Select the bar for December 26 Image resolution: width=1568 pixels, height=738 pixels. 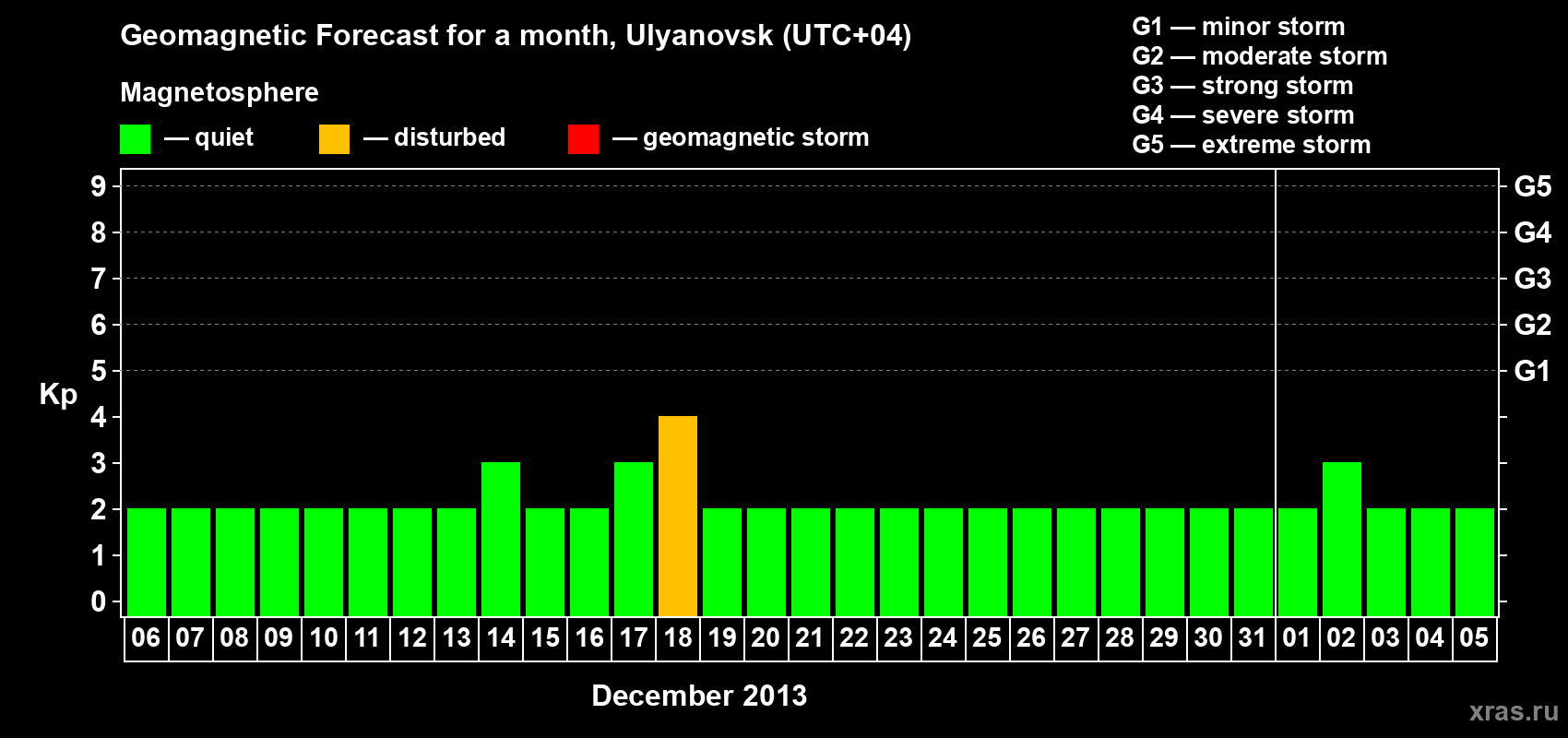click(x=1032, y=563)
